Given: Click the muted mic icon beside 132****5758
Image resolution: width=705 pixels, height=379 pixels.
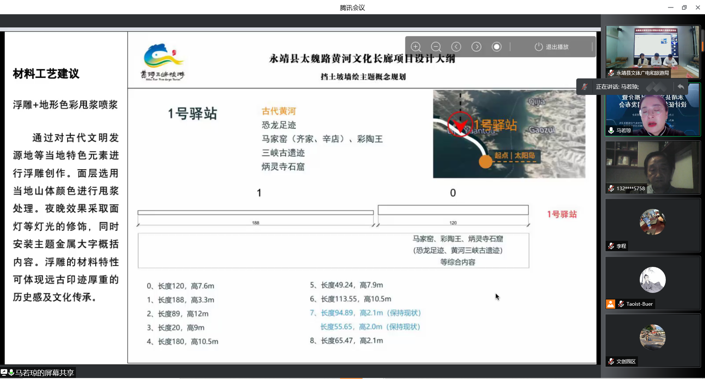Looking at the screenshot, I should point(611,188).
